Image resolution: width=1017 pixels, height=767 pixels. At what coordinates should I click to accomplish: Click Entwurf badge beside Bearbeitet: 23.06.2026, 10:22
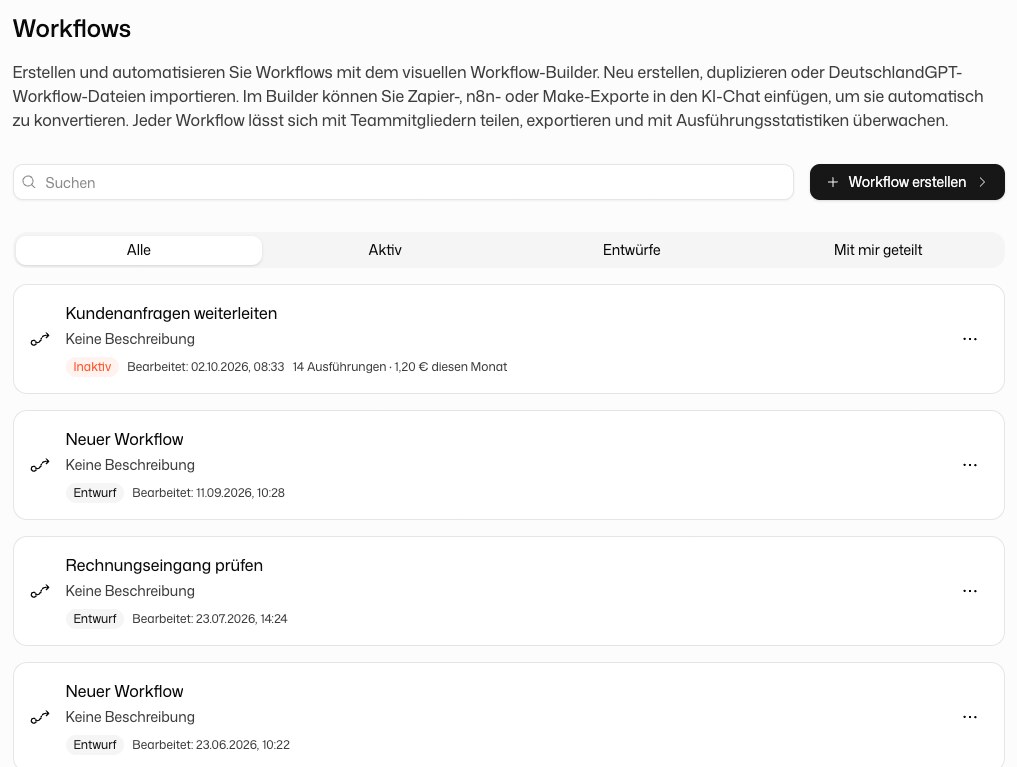pos(95,744)
